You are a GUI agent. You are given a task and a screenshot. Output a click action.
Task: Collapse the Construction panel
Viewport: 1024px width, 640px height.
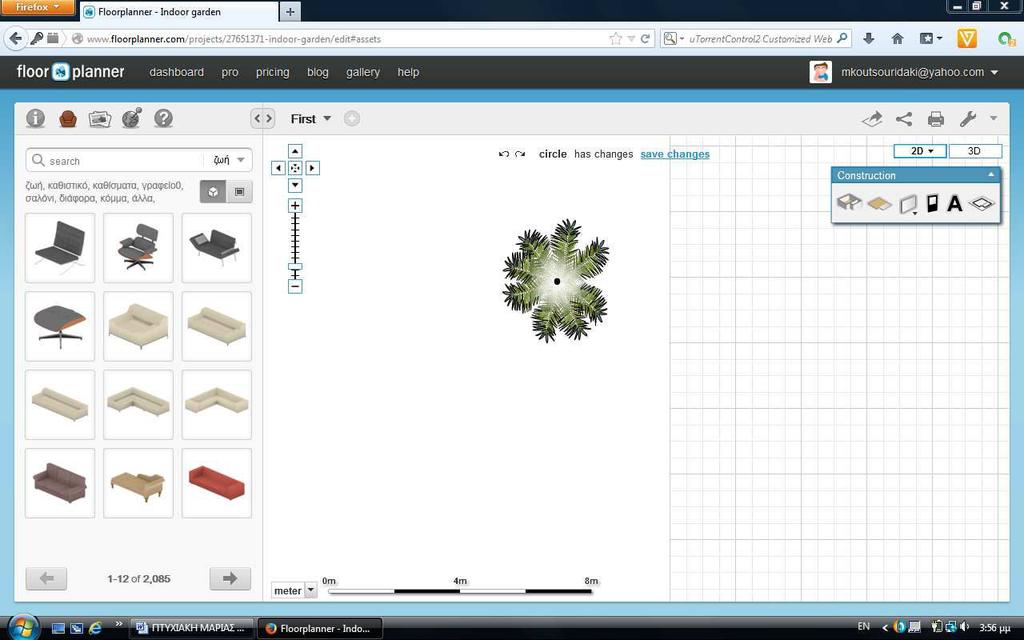point(991,175)
